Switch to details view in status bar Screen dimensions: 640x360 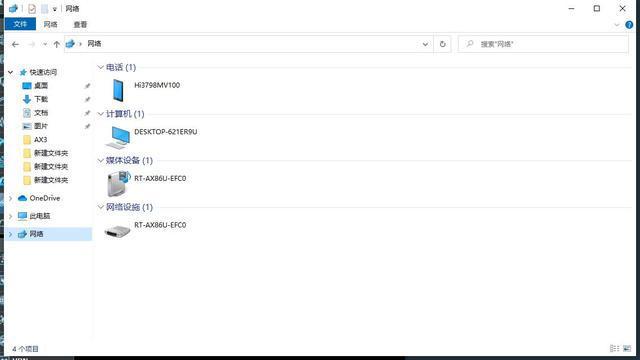[x=614, y=348]
